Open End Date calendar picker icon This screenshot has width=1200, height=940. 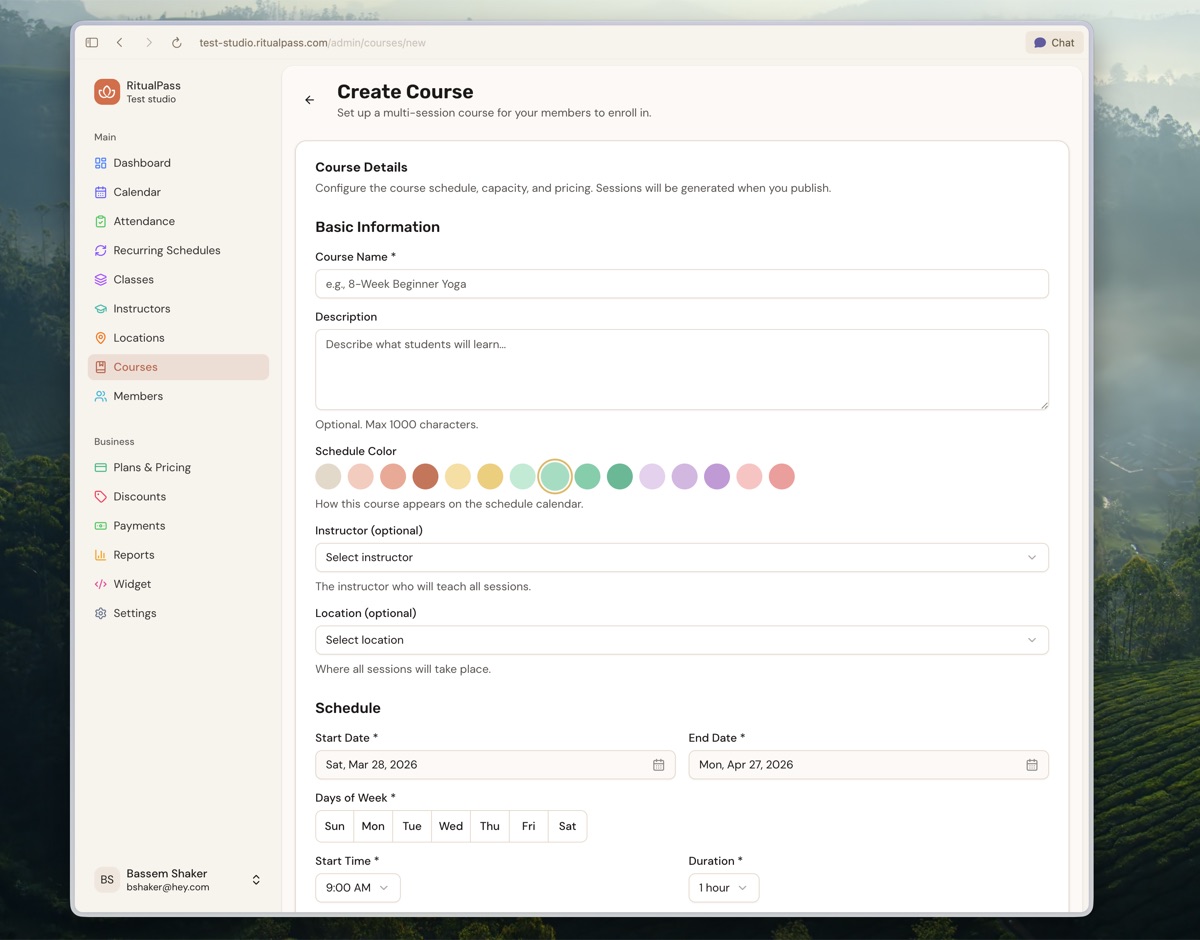[x=1032, y=765]
